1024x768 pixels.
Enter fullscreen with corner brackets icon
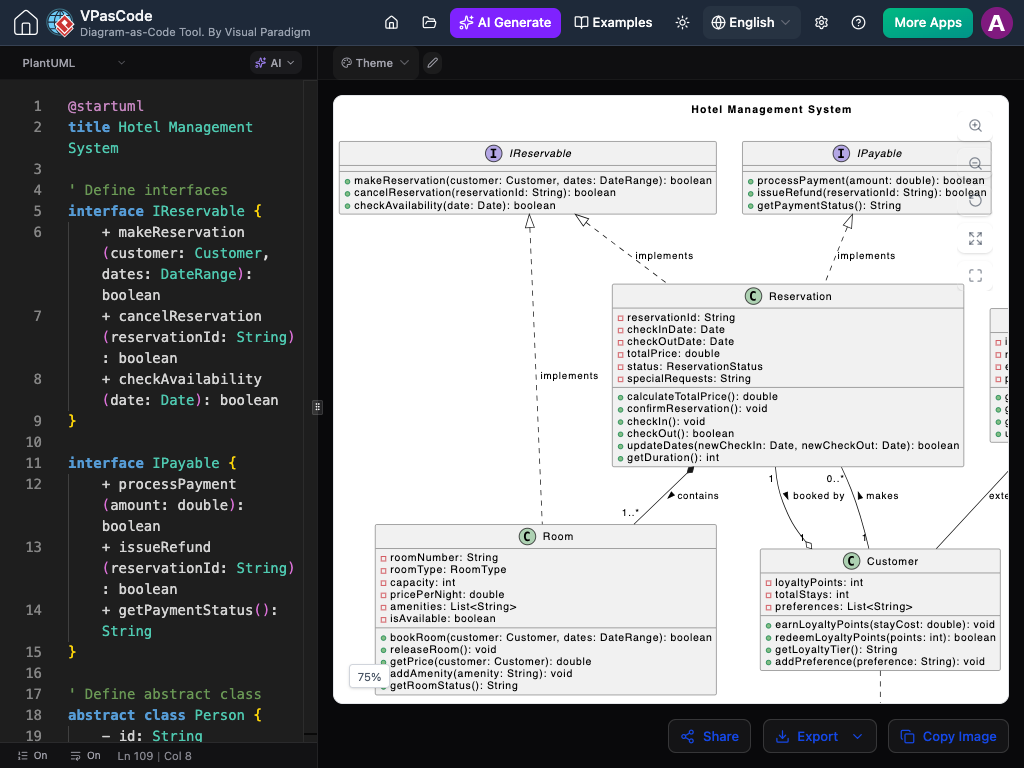(x=975, y=276)
